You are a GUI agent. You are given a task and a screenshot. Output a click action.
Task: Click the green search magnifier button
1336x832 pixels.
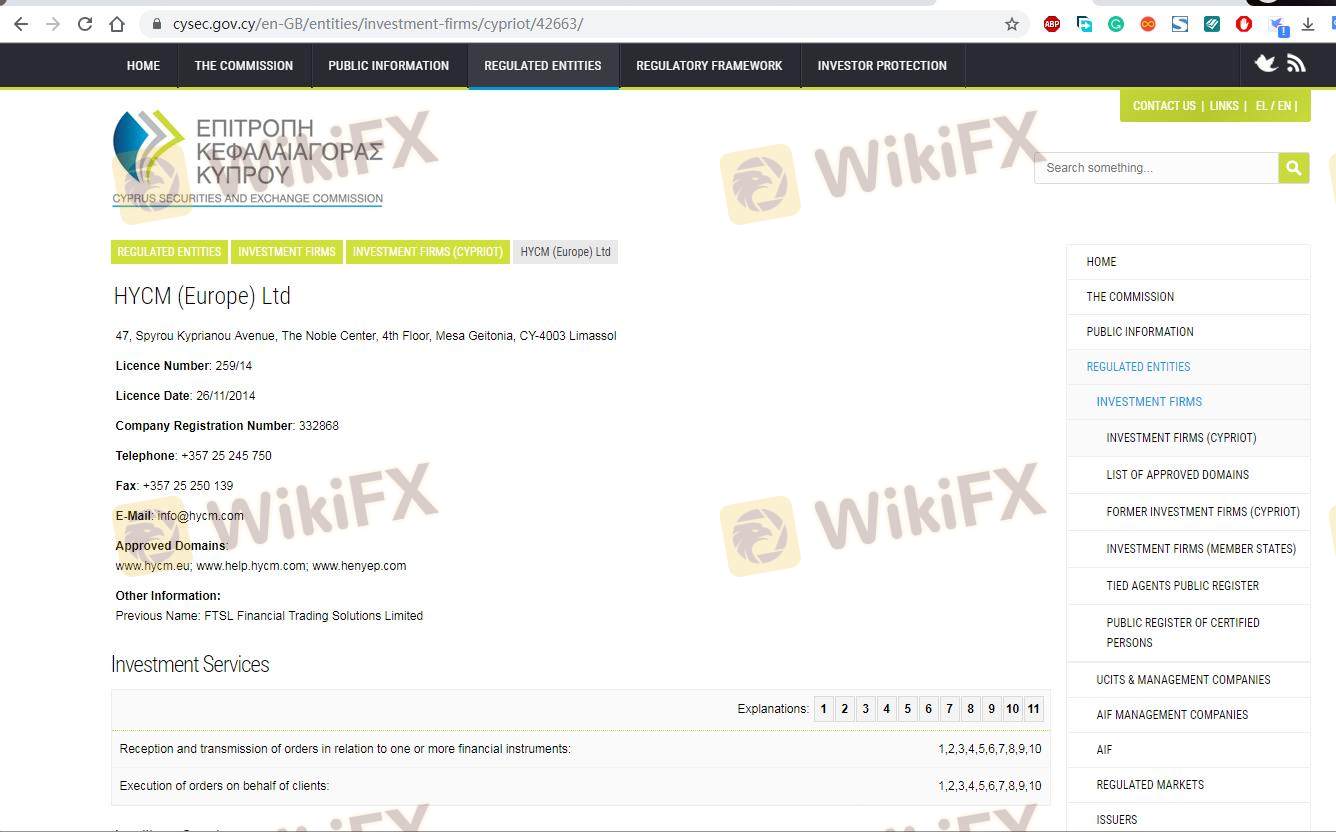click(1293, 168)
